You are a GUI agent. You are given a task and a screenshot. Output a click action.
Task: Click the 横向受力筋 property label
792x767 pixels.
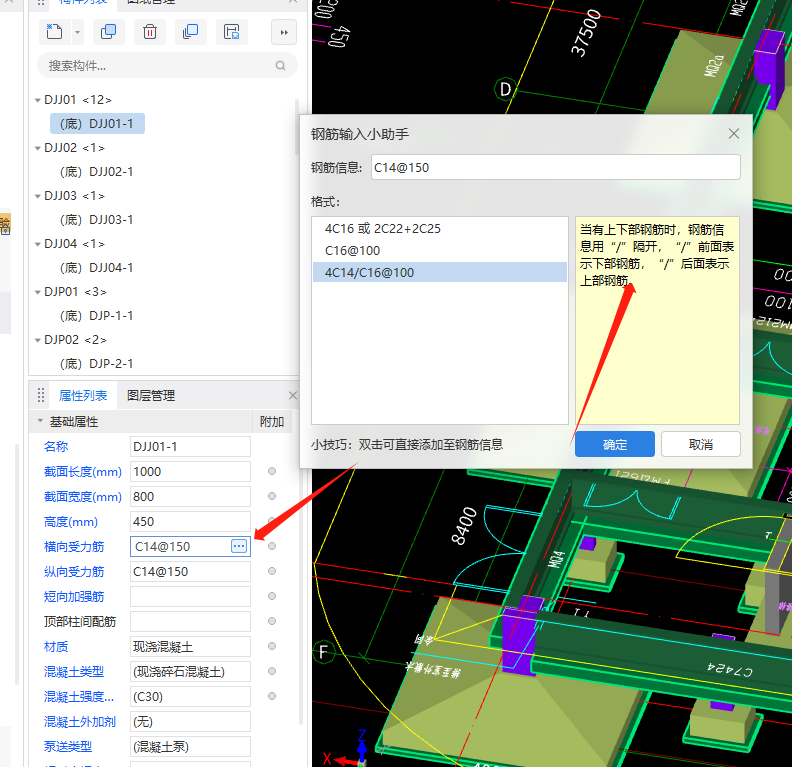pyautogui.click(x=74, y=546)
